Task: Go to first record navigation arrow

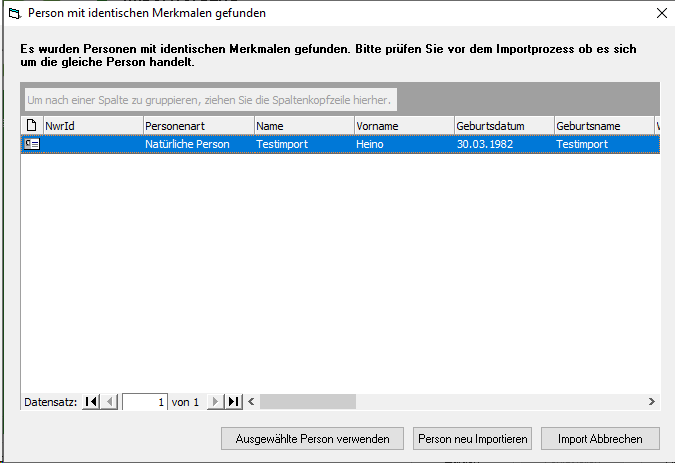Action: pyautogui.click(x=92, y=402)
